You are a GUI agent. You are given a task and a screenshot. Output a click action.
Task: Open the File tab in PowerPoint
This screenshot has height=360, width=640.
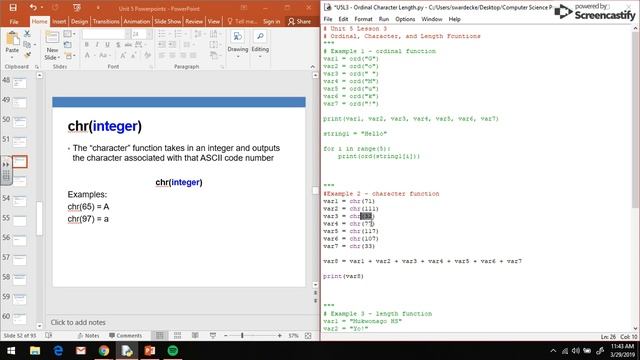(14, 21)
